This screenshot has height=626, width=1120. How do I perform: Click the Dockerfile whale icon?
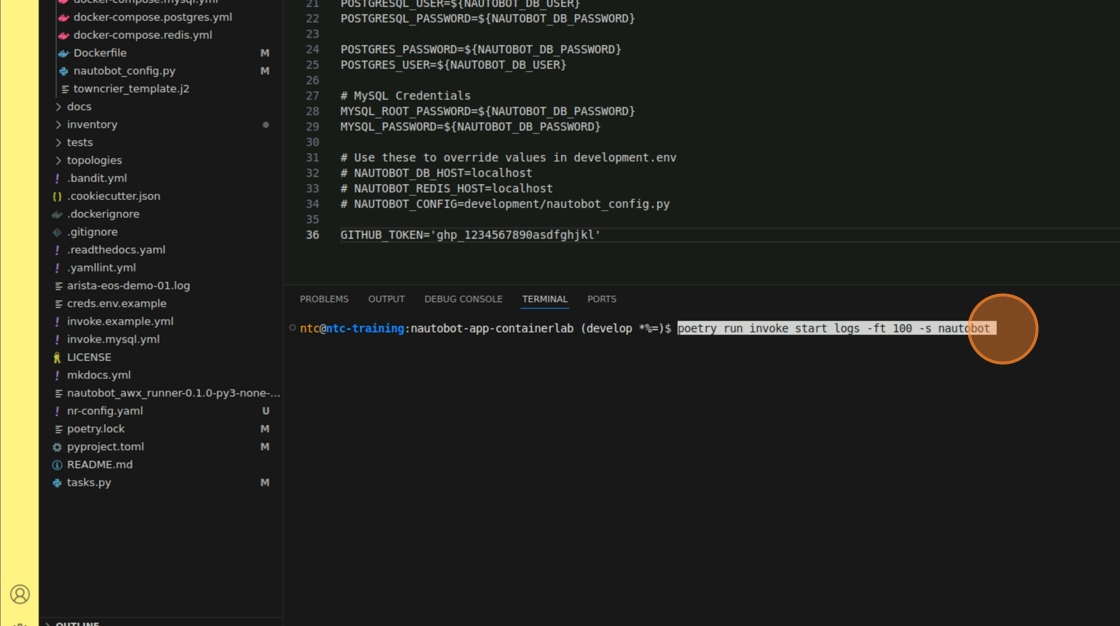64,53
